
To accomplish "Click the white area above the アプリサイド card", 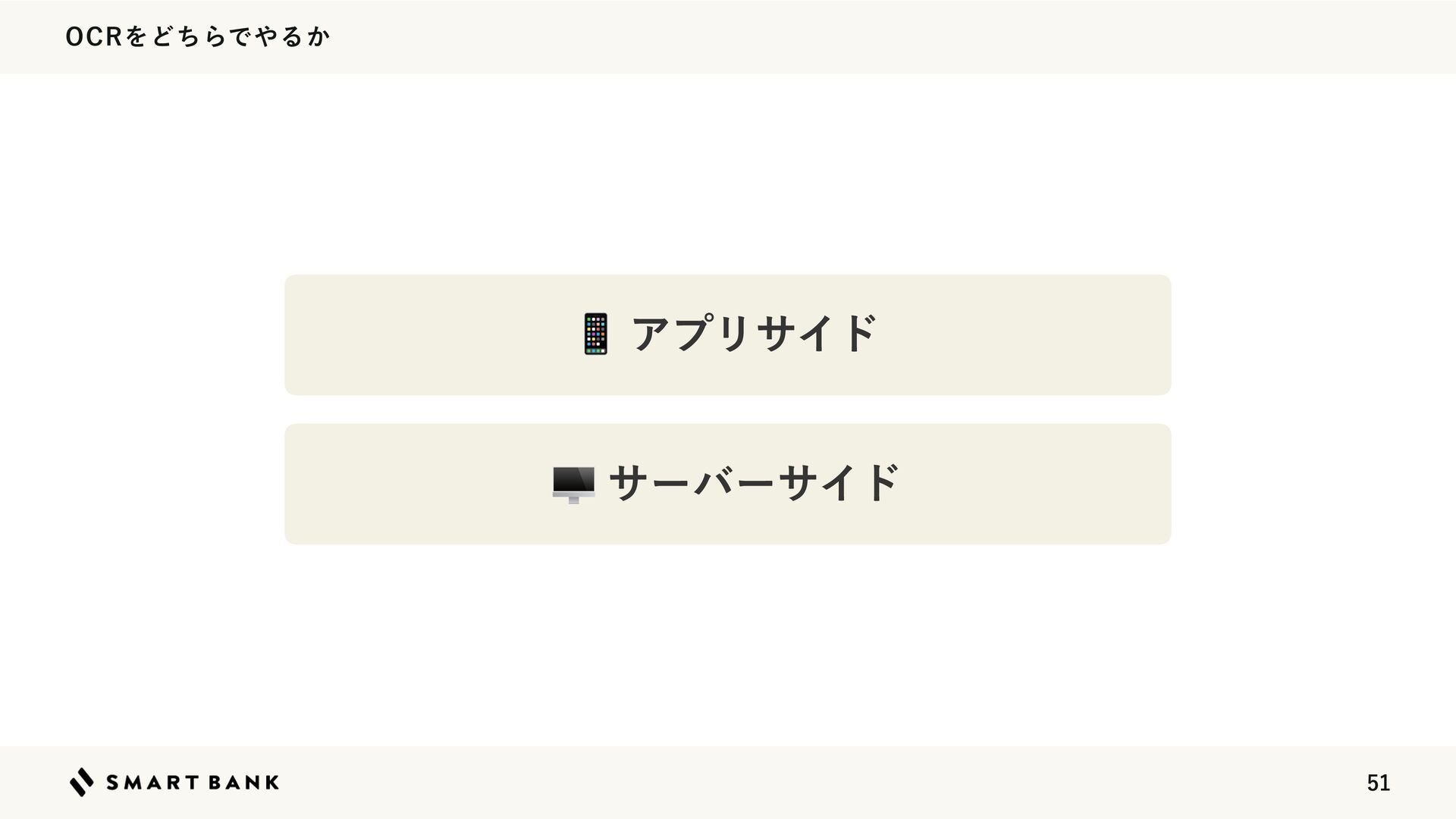I will 728,174.
